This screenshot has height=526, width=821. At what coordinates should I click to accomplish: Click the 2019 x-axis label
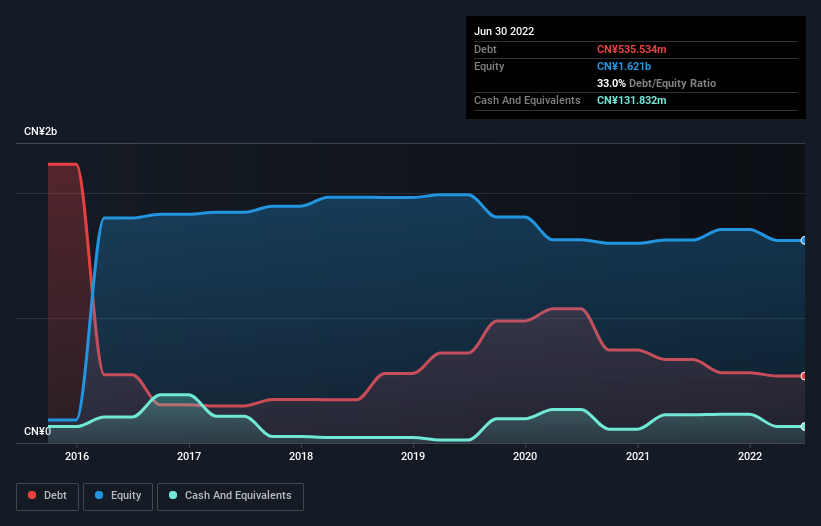pos(413,456)
